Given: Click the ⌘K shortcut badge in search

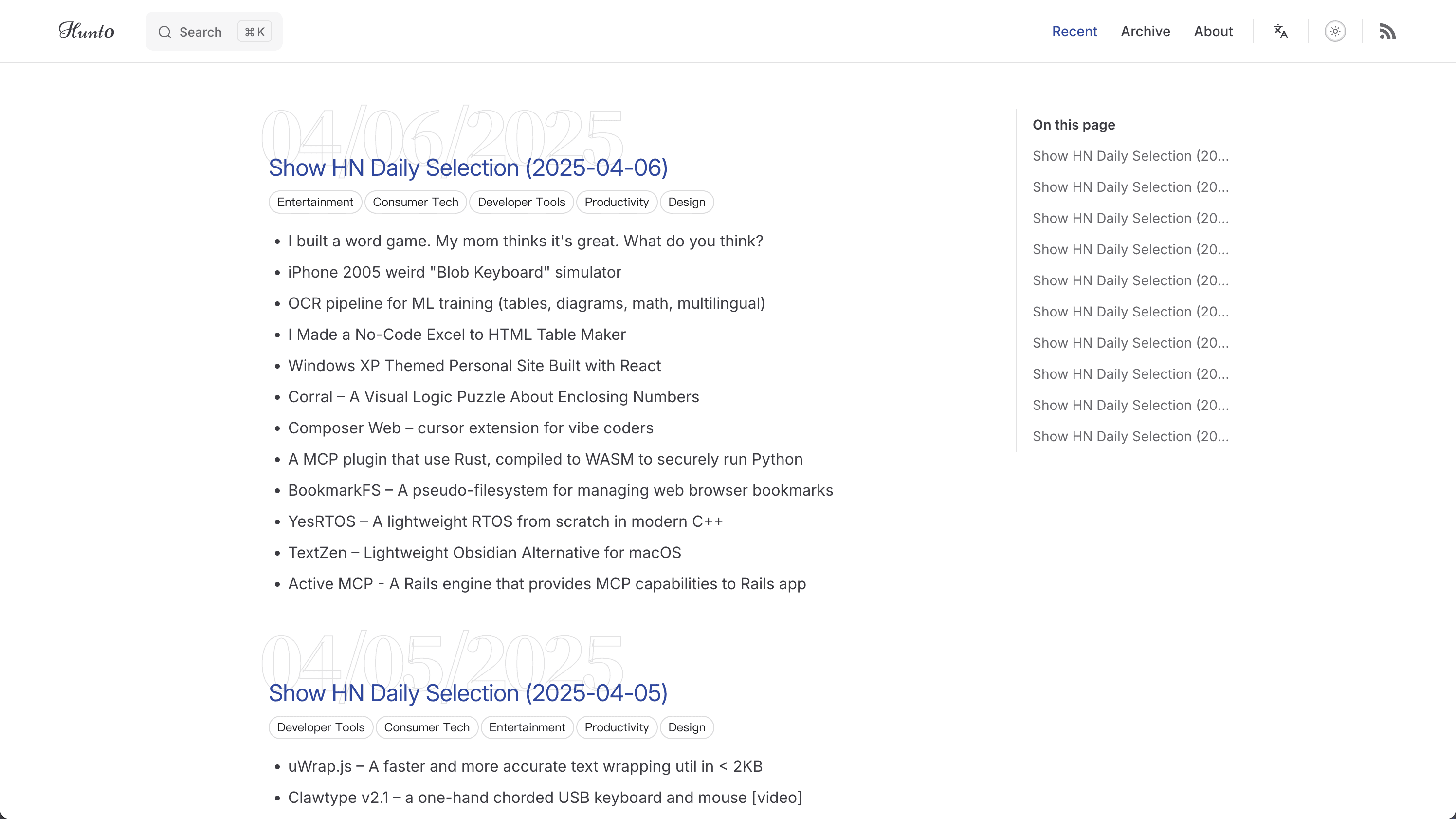Looking at the screenshot, I should pos(255,32).
